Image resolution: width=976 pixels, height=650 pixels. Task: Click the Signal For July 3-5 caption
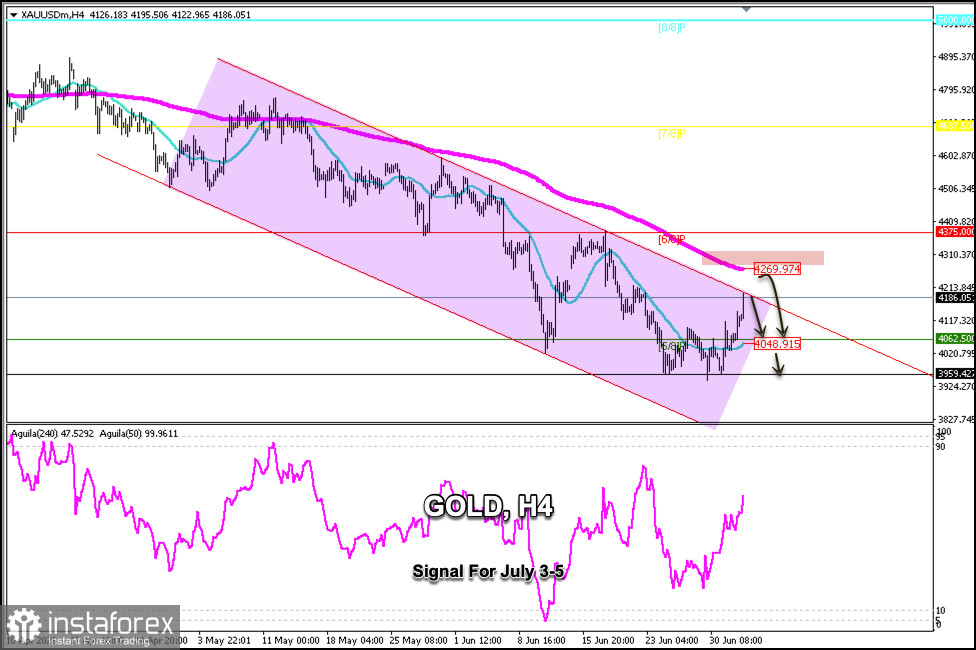point(489,572)
